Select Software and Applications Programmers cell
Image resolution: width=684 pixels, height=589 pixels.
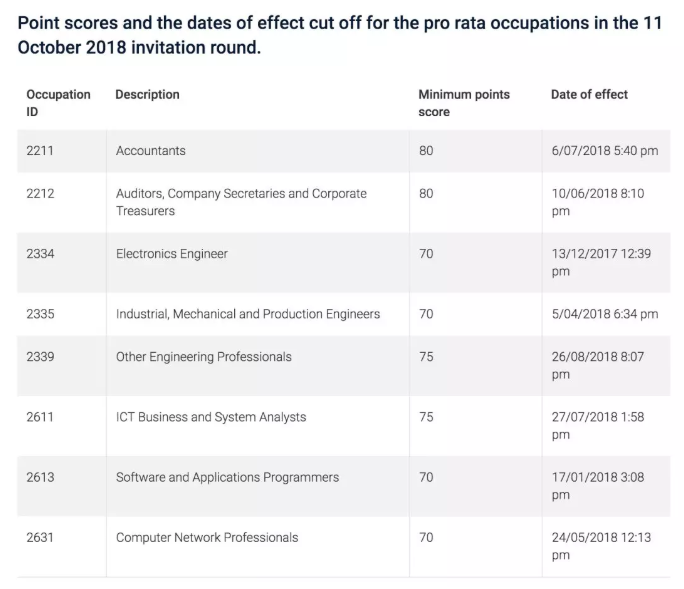(227, 477)
